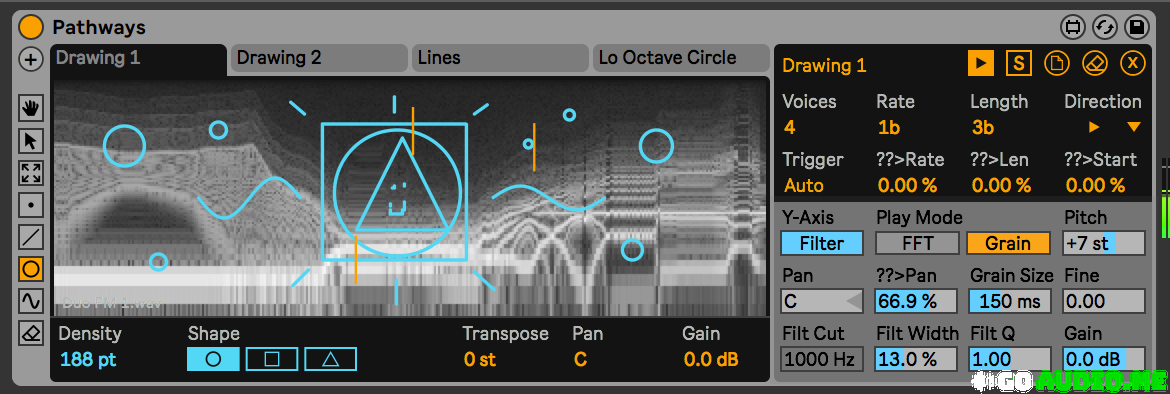Select the arrow pointer tool

31,141
